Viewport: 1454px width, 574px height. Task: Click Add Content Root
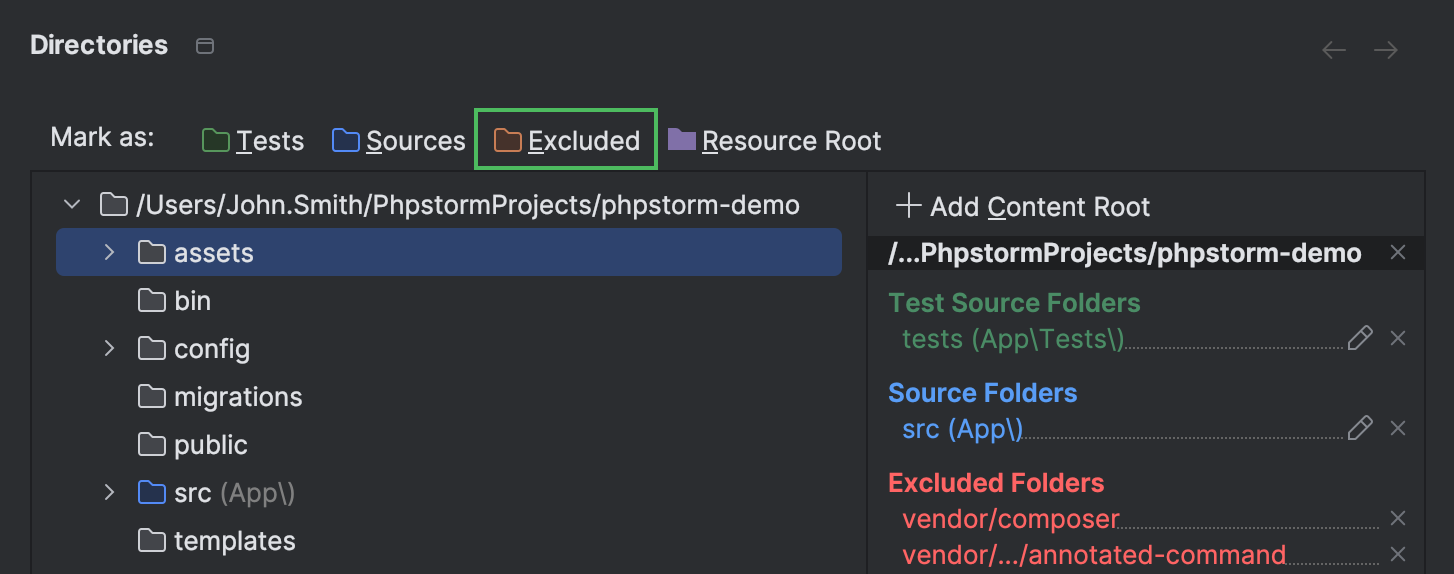click(x=1023, y=207)
